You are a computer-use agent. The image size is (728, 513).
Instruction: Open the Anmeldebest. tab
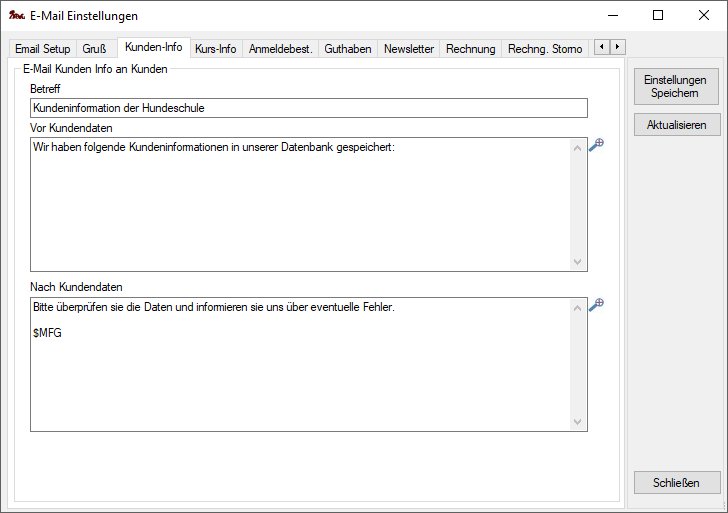(280, 48)
